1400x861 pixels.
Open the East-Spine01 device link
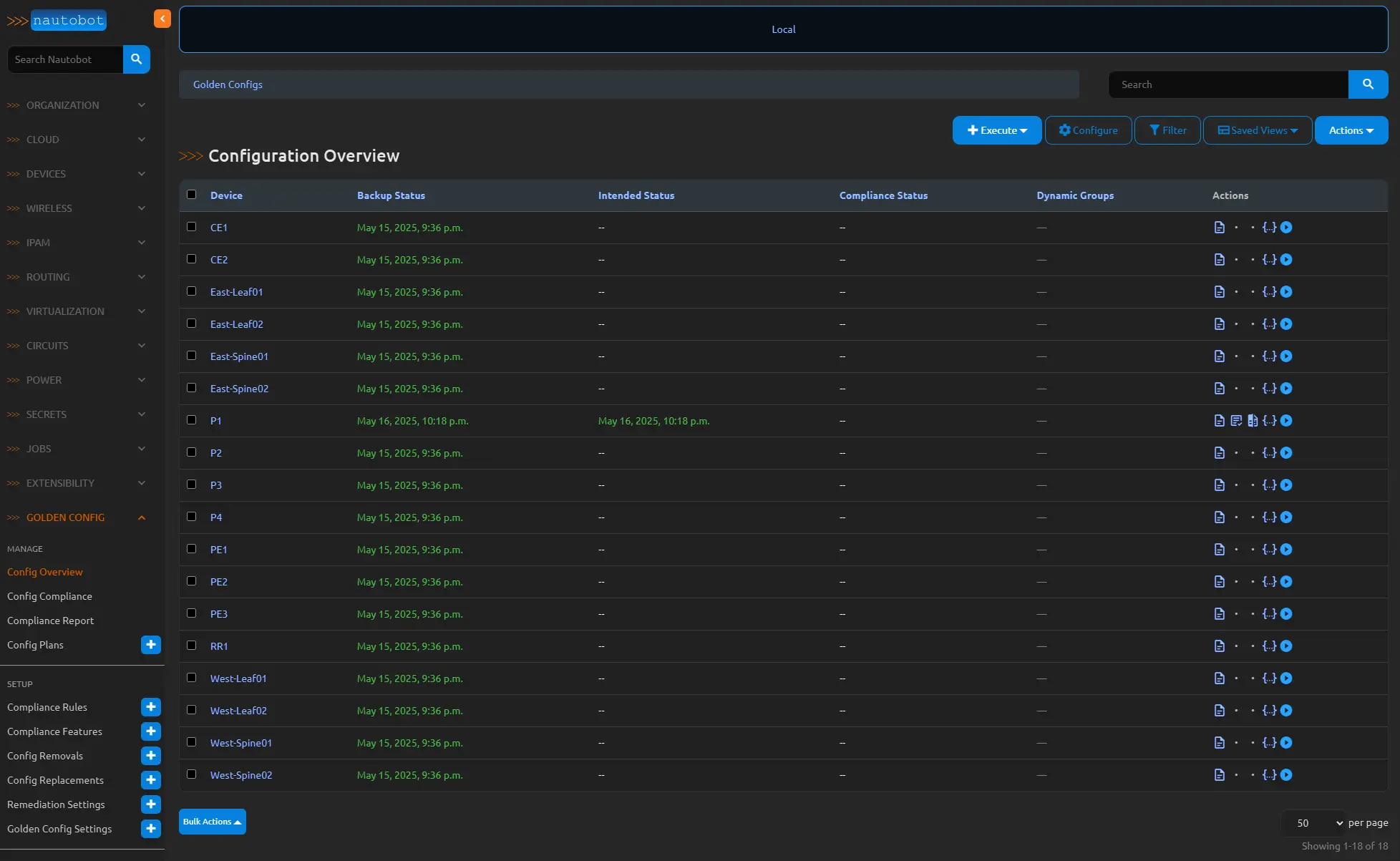click(x=239, y=356)
